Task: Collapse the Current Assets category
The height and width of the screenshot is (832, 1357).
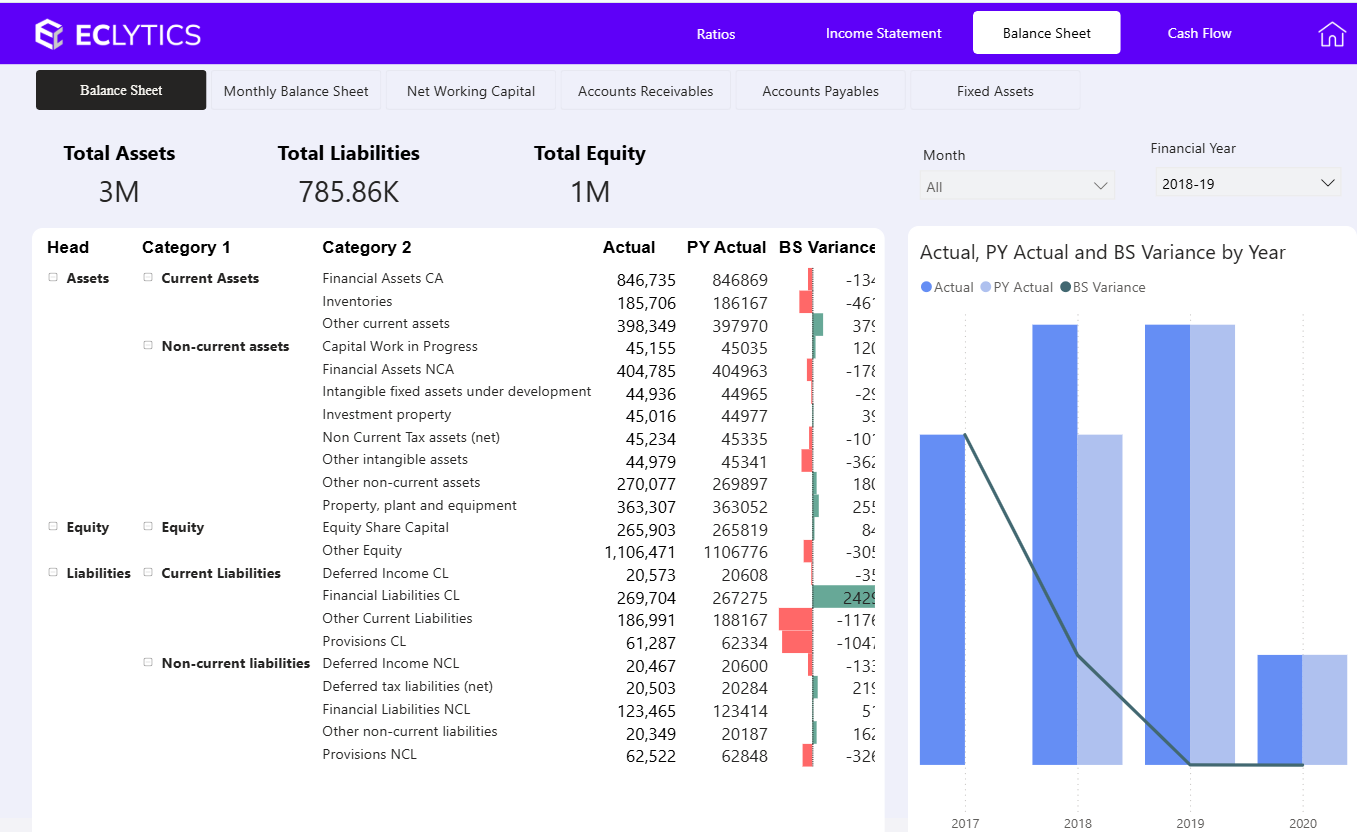Action: click(x=148, y=278)
